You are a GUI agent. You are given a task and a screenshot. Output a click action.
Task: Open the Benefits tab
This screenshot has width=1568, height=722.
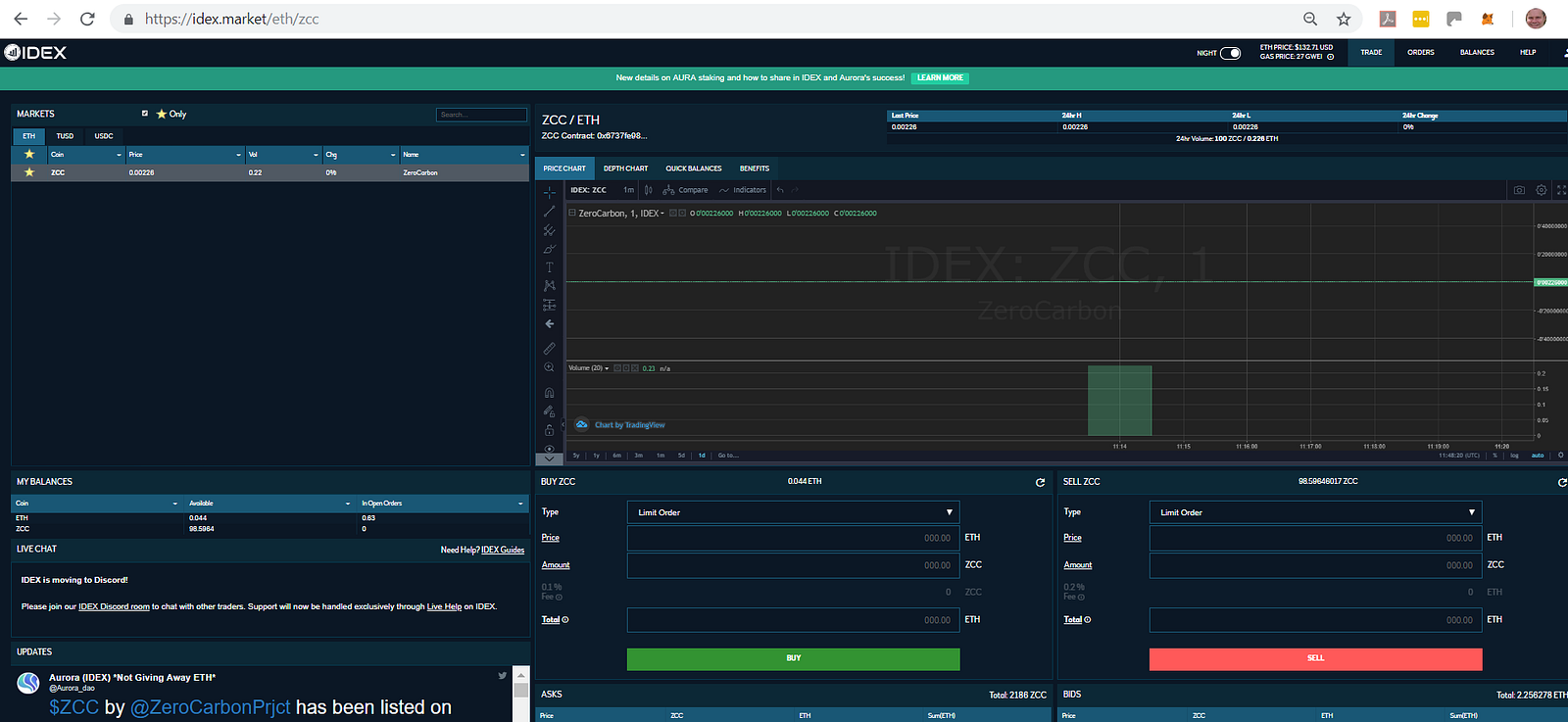755,168
